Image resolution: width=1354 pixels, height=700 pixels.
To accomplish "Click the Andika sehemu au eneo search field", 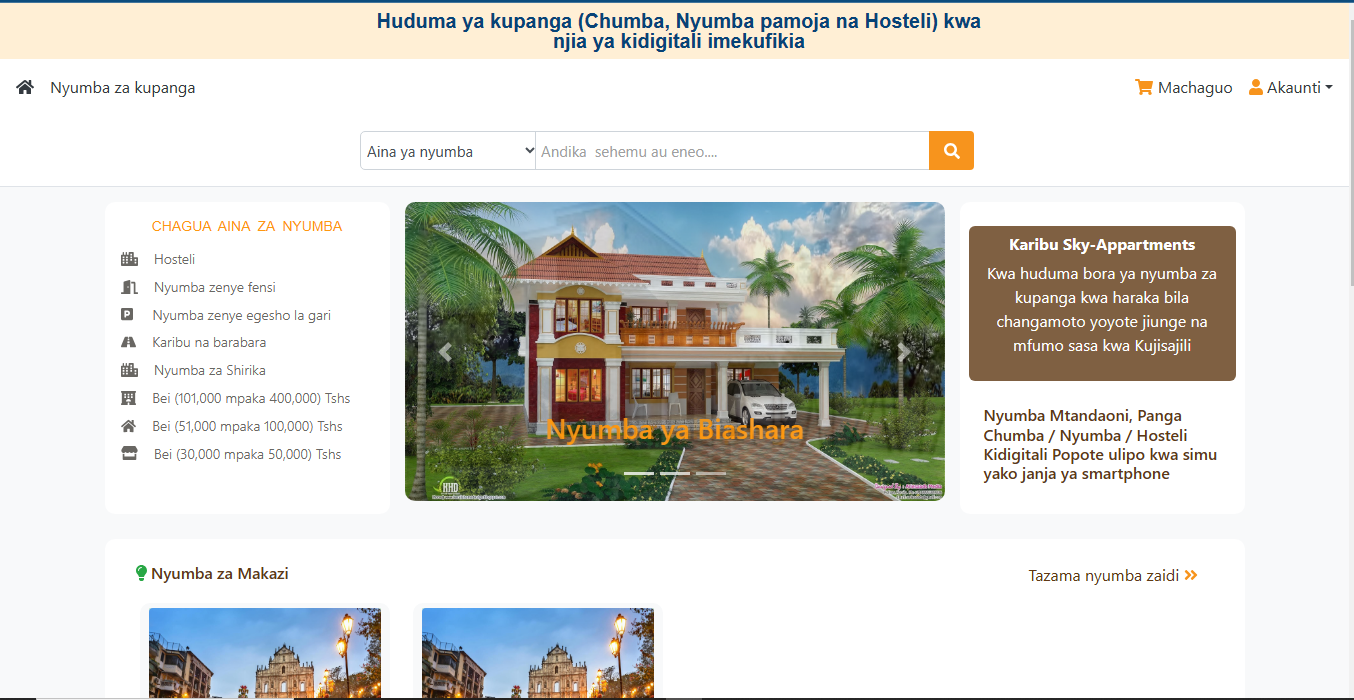I will coord(732,152).
